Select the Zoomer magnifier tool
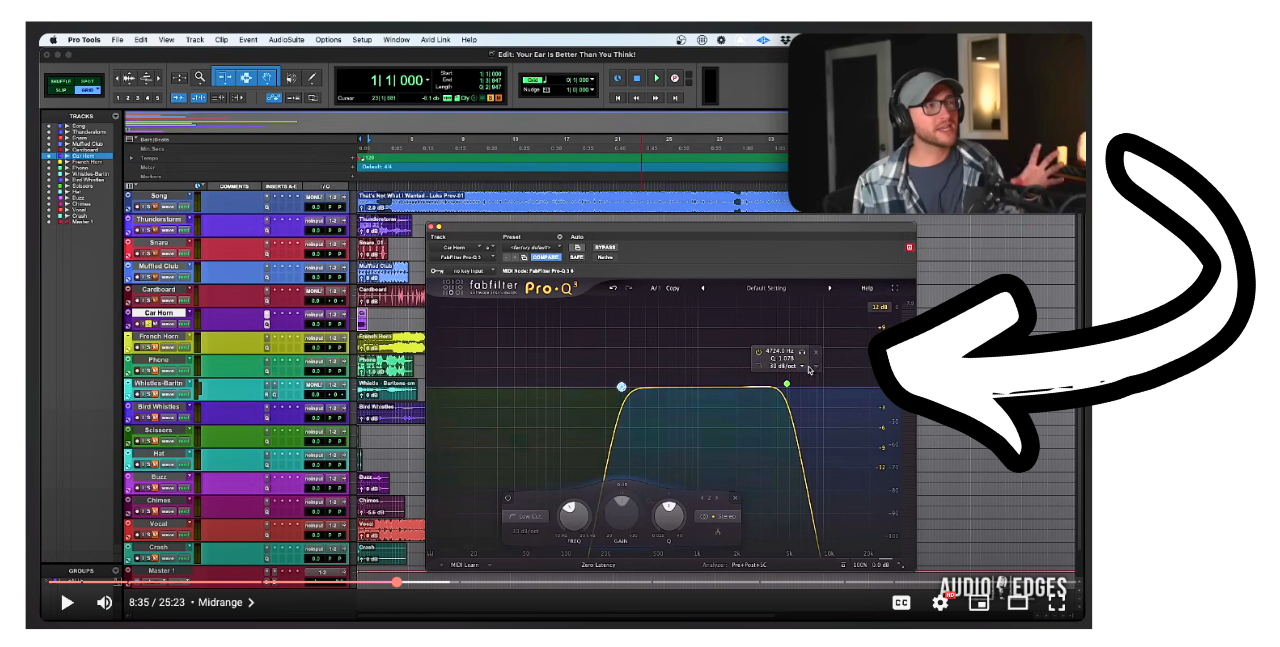This screenshot has height=647, width=1280. [x=200, y=77]
